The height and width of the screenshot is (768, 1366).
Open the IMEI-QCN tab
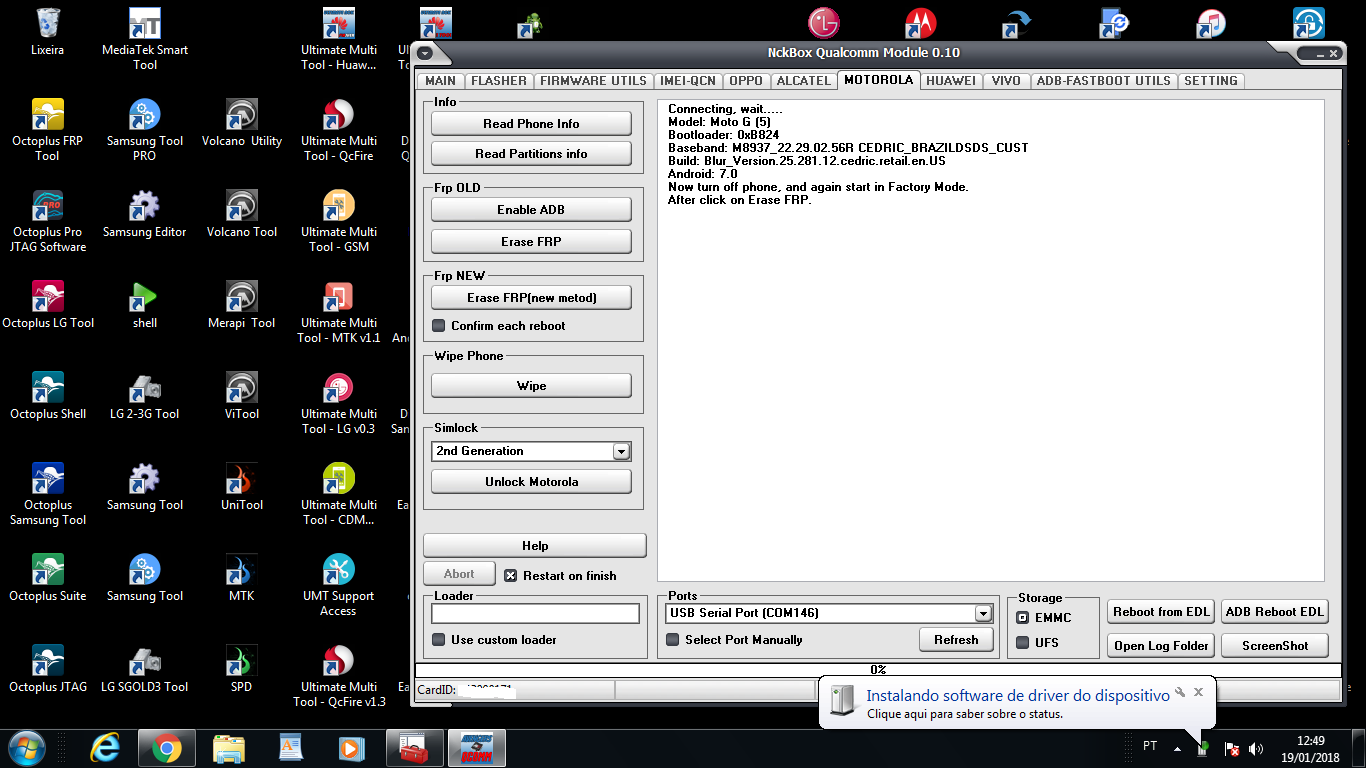coord(688,81)
